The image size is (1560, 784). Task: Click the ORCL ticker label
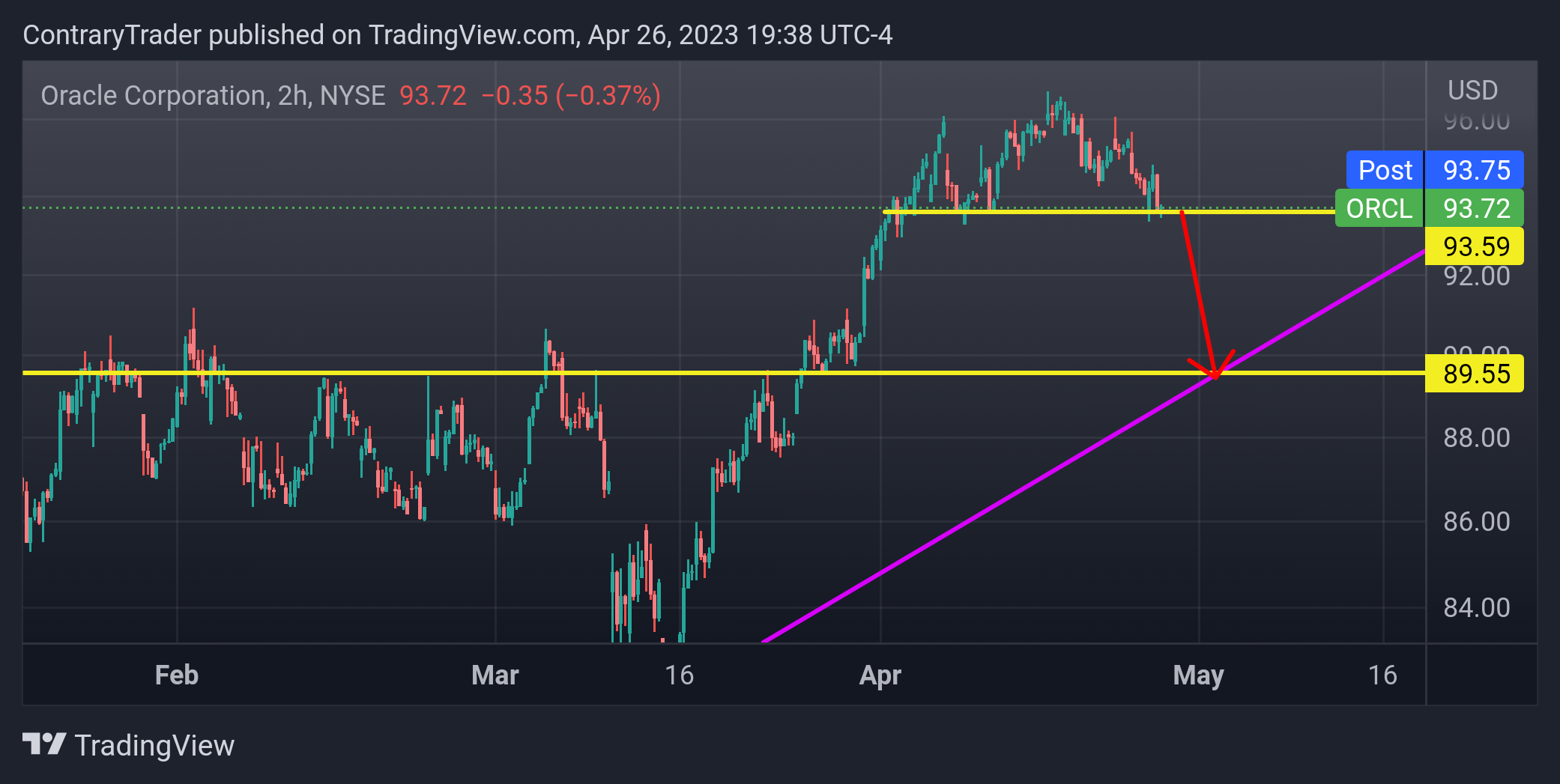(x=1379, y=208)
